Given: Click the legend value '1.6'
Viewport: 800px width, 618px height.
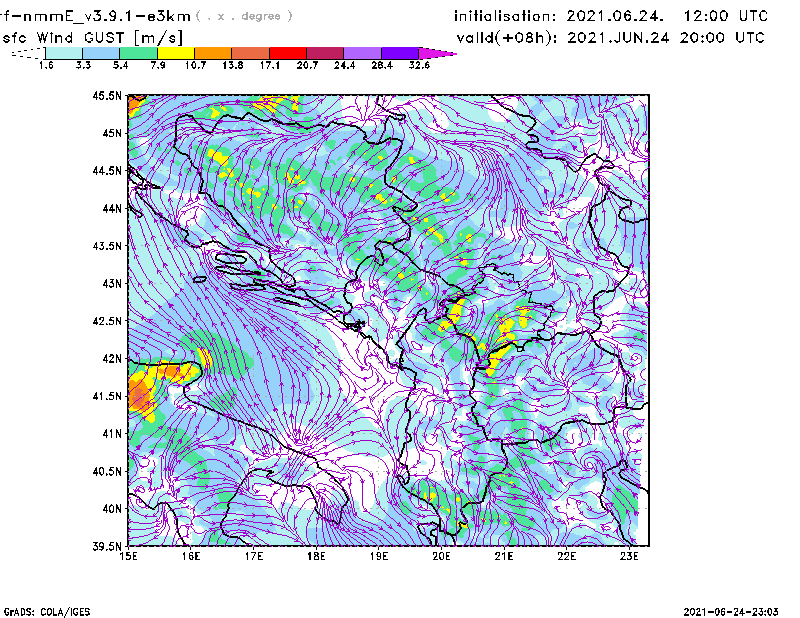Looking at the screenshot, I should (x=46, y=65).
